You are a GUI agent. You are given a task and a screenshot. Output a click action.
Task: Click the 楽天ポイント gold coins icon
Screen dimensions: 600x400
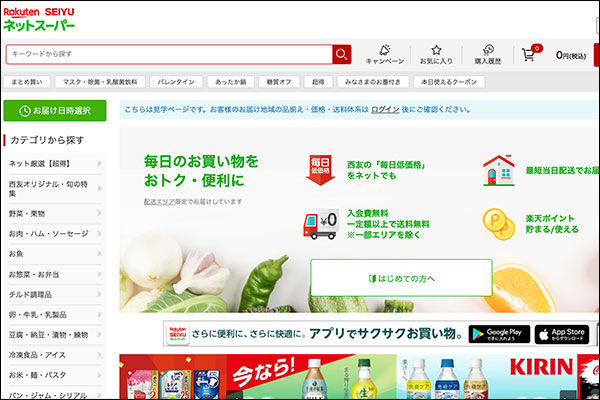(499, 224)
